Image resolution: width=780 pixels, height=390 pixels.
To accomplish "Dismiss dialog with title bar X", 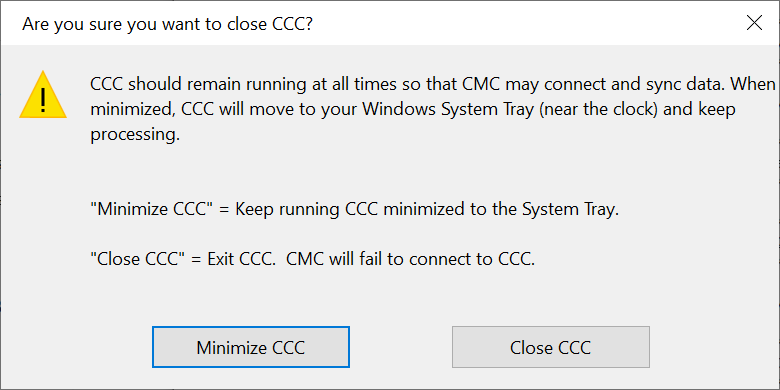I will click(x=755, y=23).
